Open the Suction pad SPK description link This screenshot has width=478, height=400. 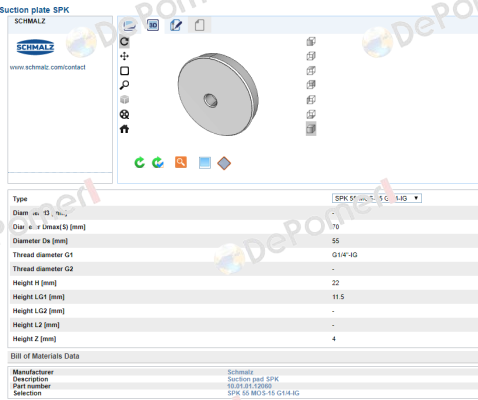(x=253, y=379)
